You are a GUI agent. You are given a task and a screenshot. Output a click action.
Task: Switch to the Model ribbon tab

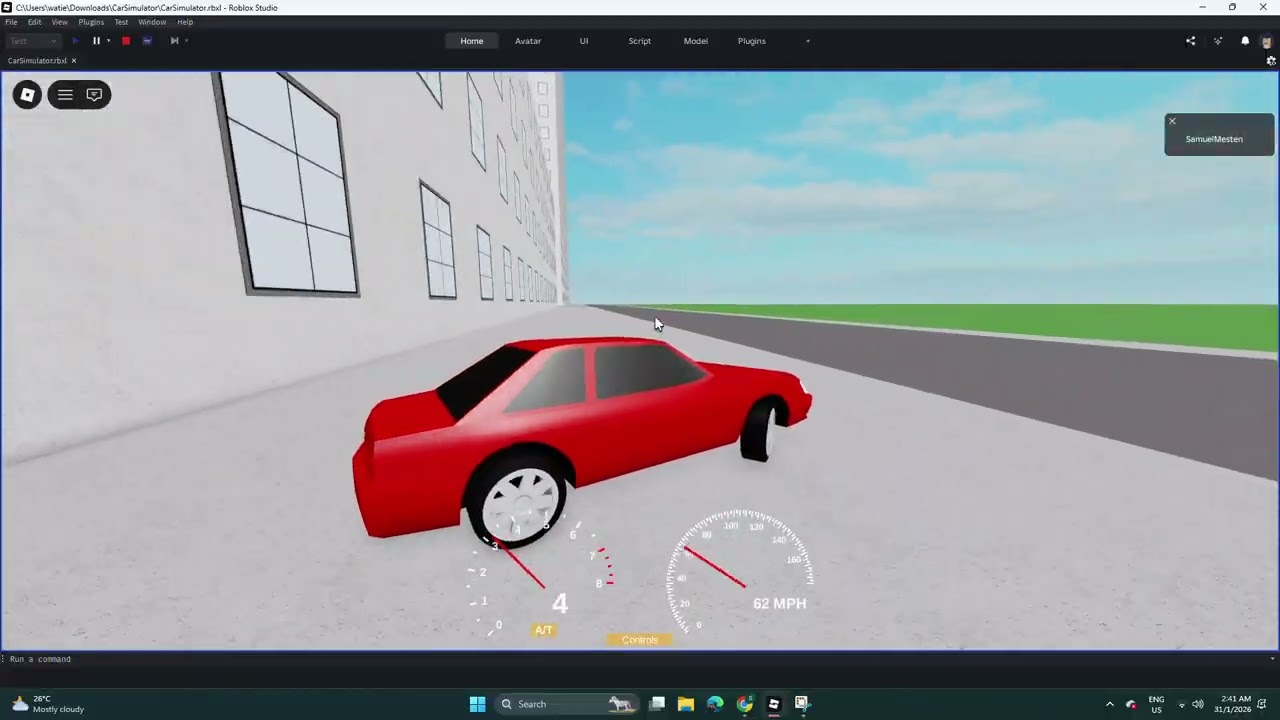(x=696, y=41)
